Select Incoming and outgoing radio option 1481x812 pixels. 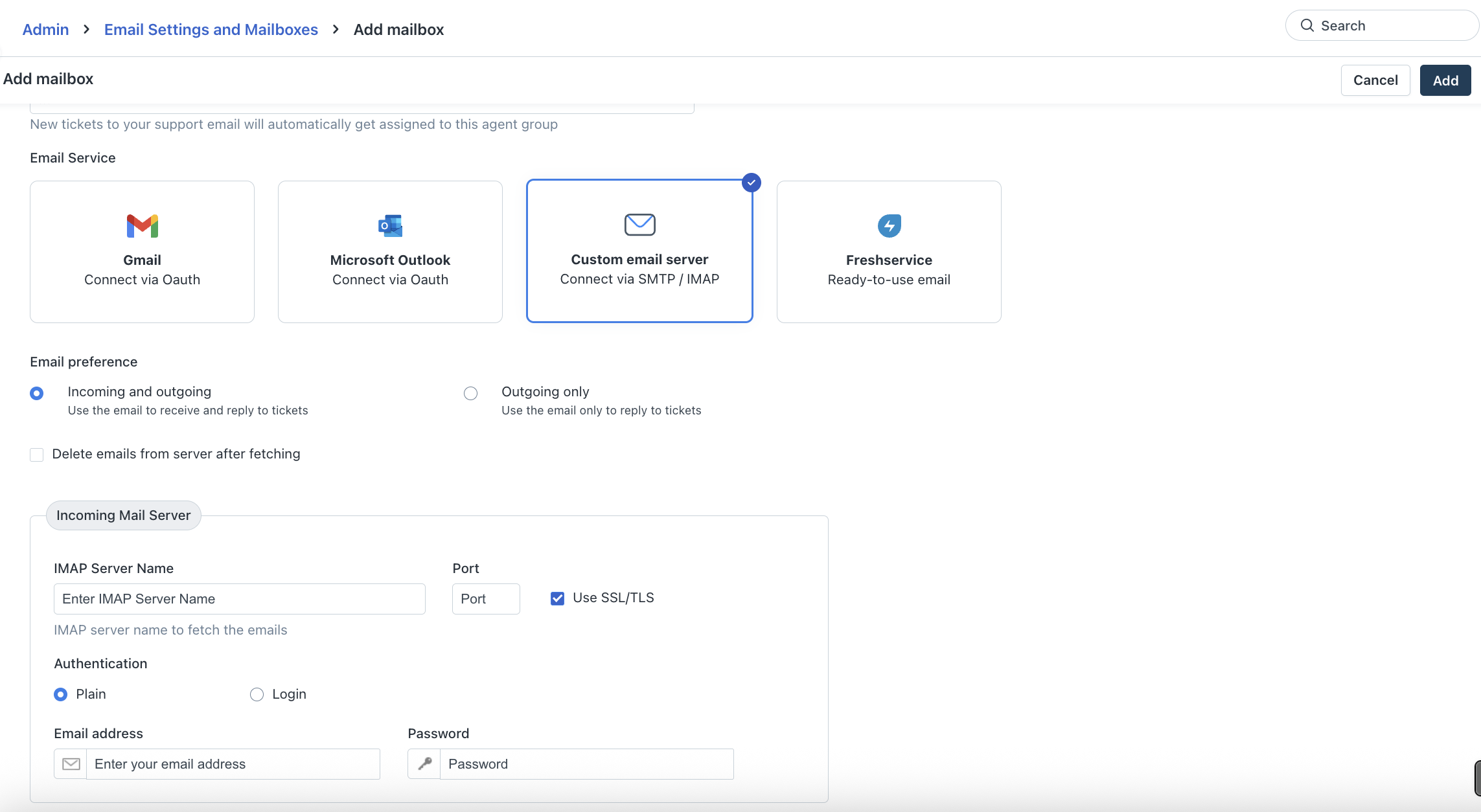(x=37, y=393)
